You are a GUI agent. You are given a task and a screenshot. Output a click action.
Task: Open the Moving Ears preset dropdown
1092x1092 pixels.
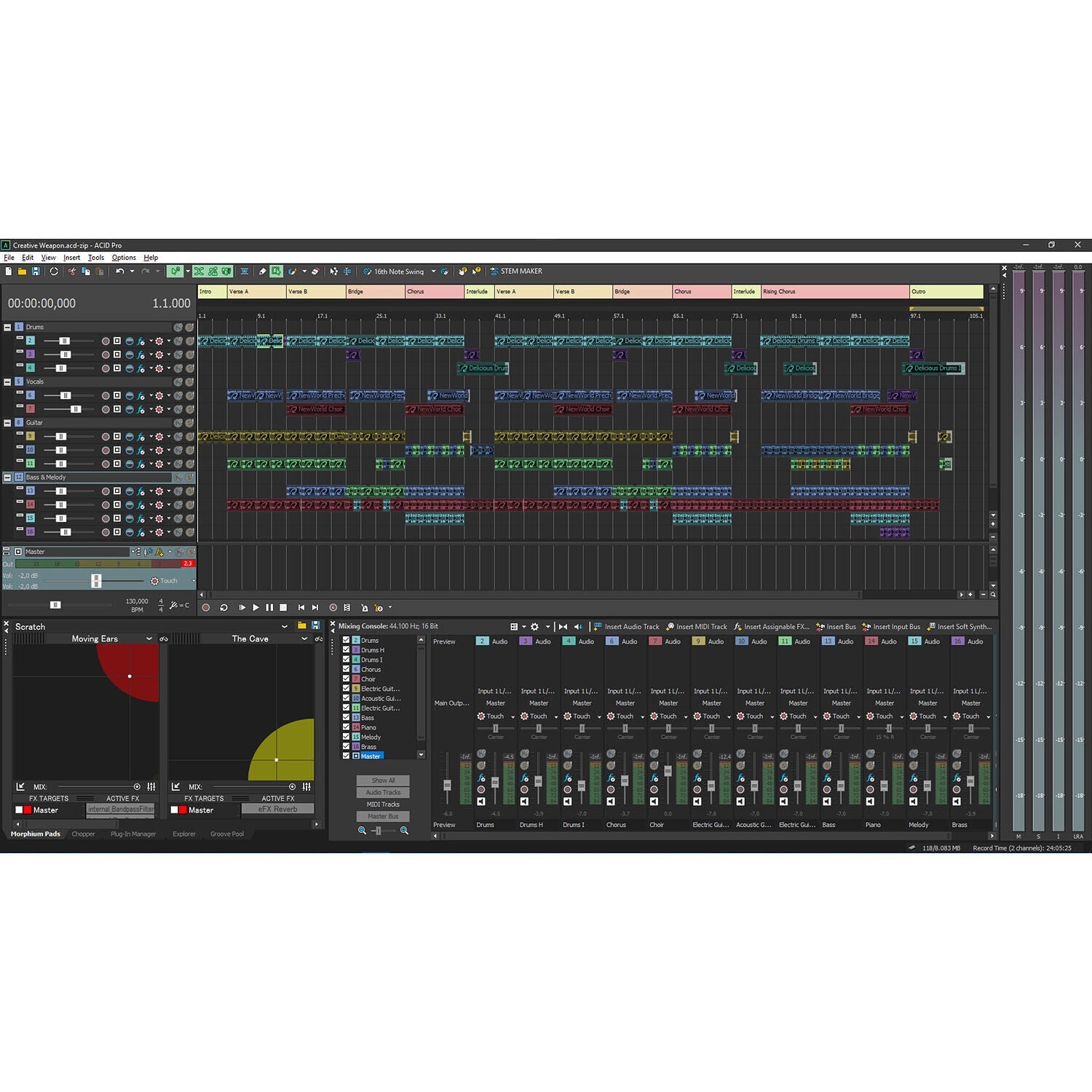(149, 638)
